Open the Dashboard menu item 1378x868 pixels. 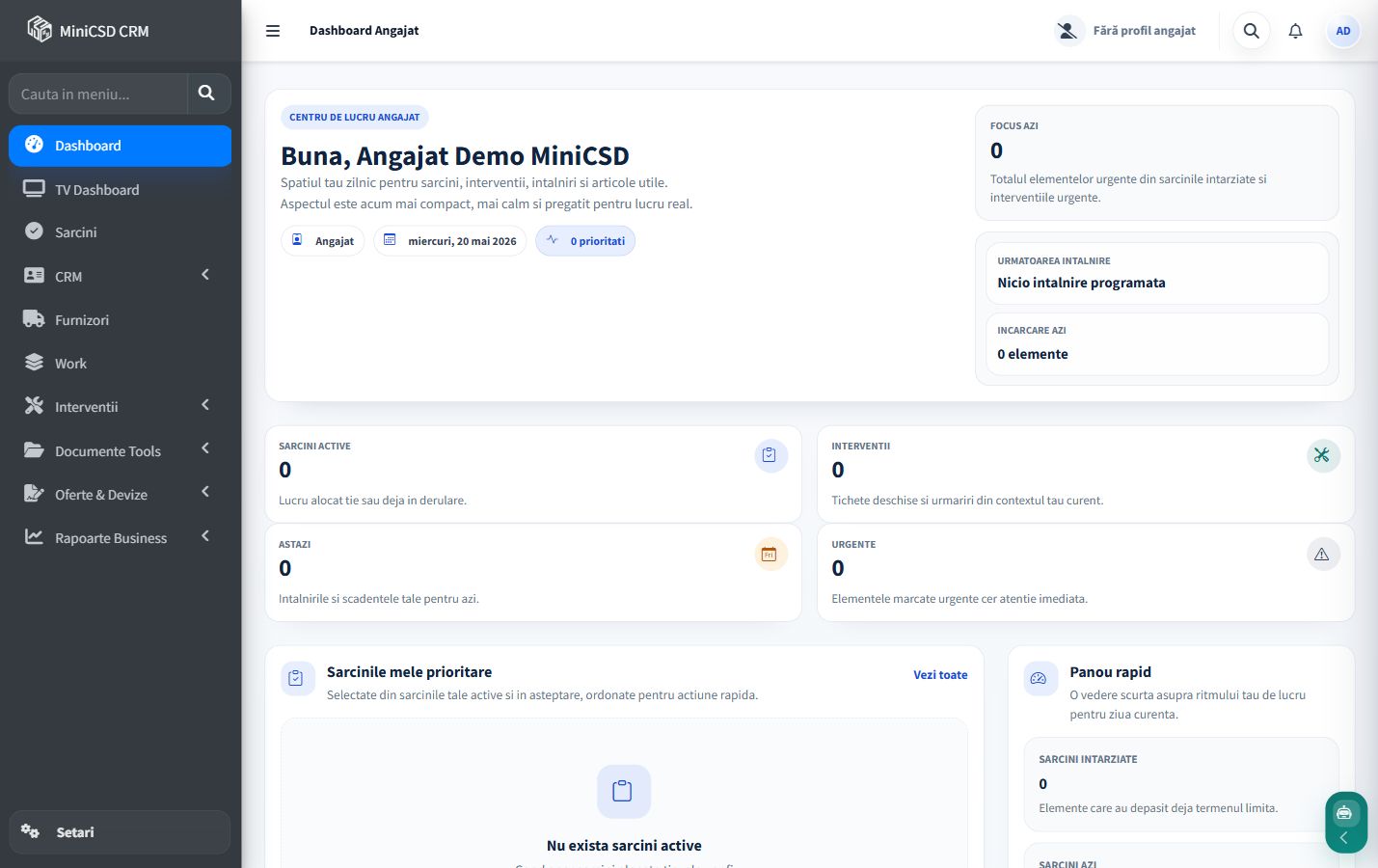120,146
